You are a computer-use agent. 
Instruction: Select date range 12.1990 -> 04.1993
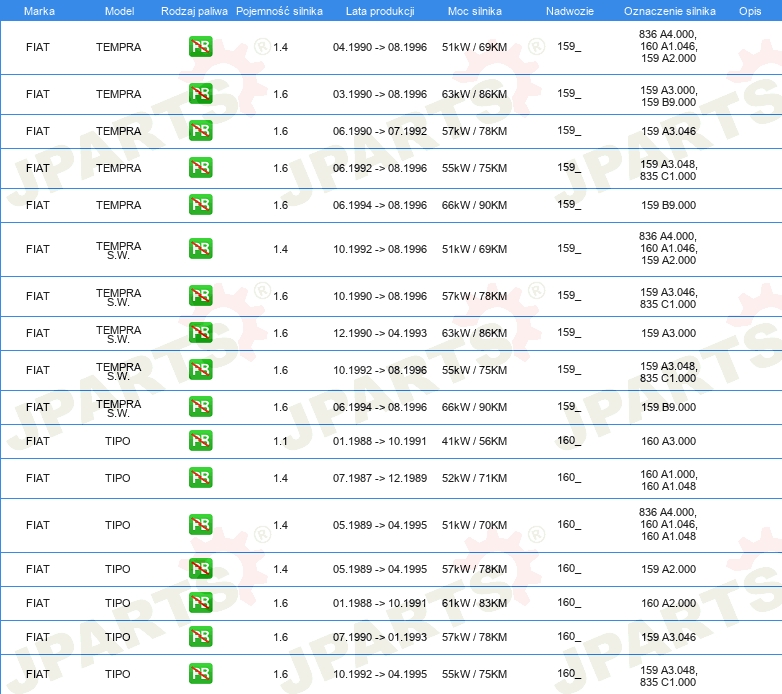point(380,333)
